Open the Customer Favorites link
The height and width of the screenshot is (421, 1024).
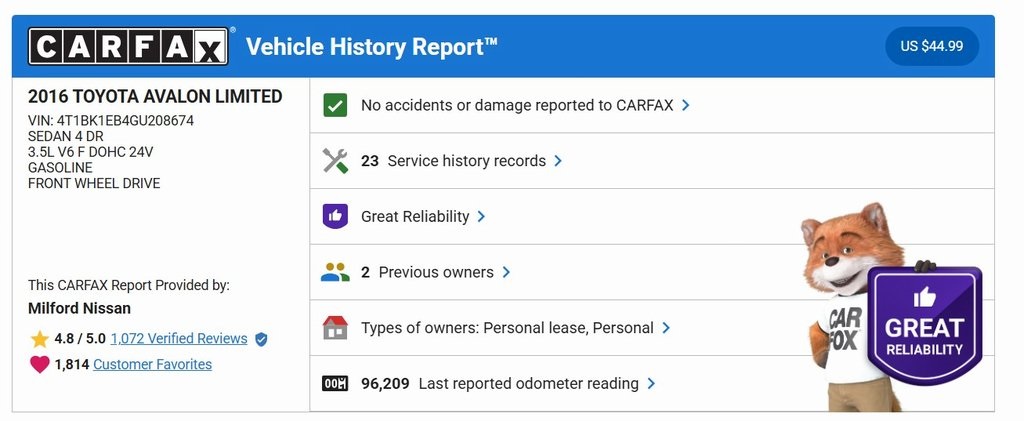152,365
